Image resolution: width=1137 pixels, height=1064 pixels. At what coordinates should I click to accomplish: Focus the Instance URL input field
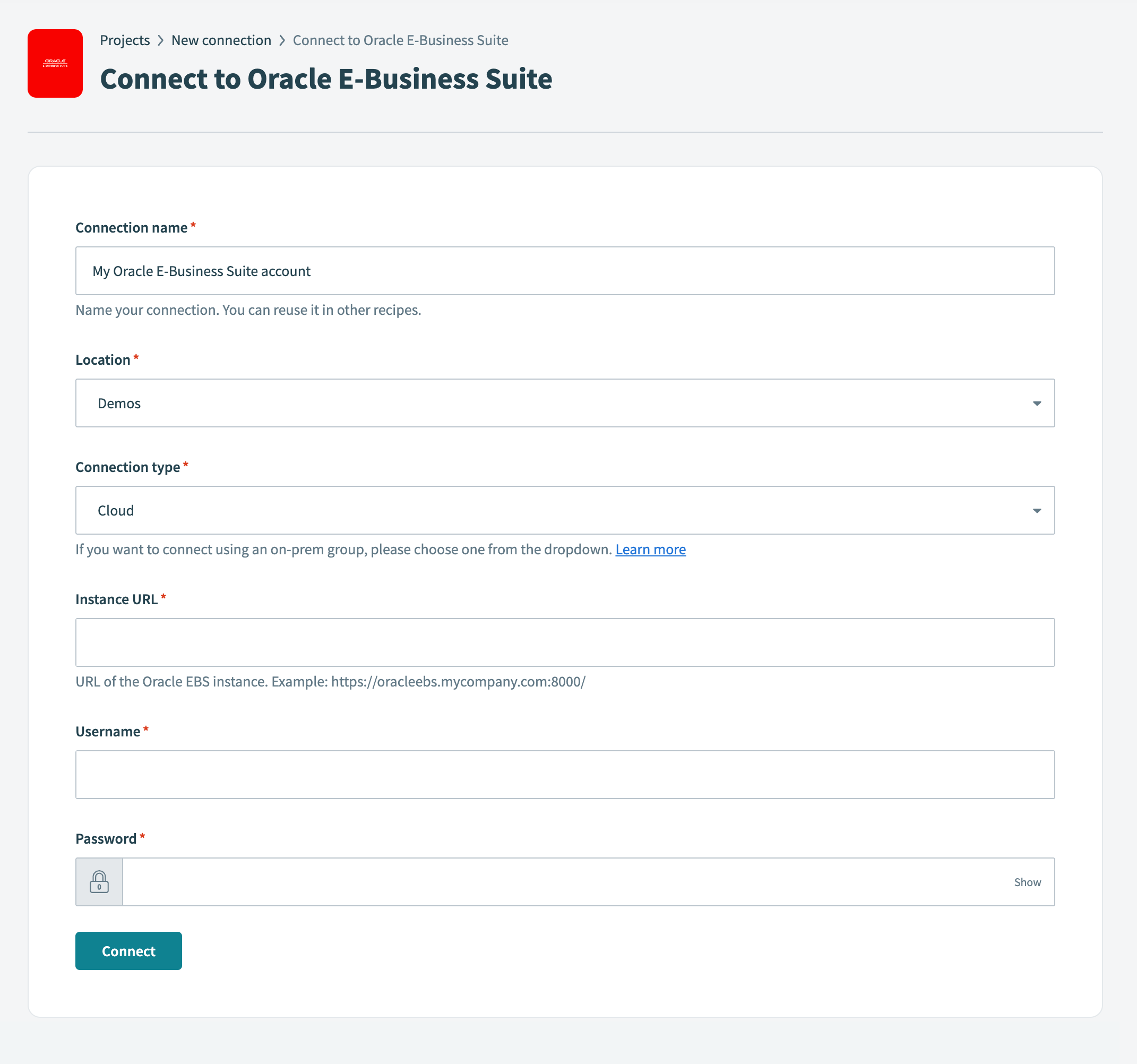tap(565, 642)
